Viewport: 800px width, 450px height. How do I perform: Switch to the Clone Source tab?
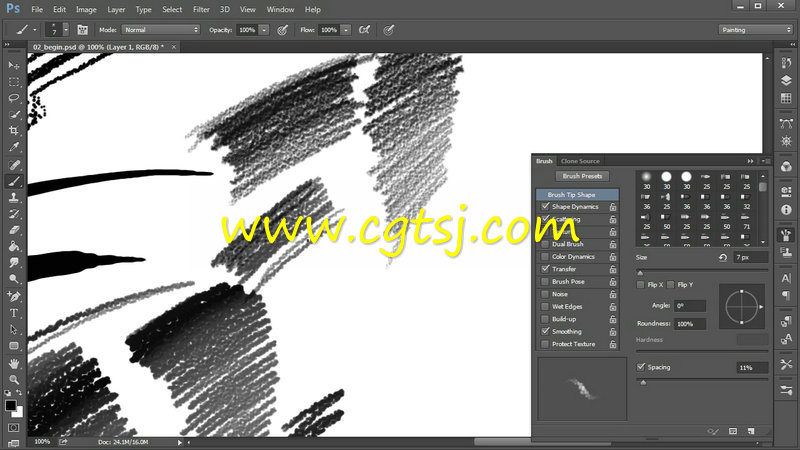tap(580, 161)
